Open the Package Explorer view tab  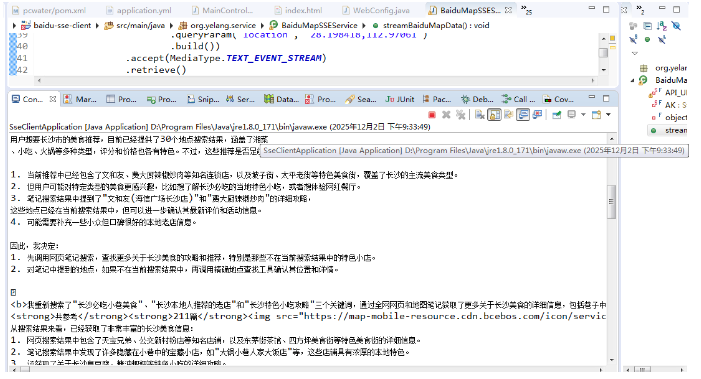[x=437, y=99]
